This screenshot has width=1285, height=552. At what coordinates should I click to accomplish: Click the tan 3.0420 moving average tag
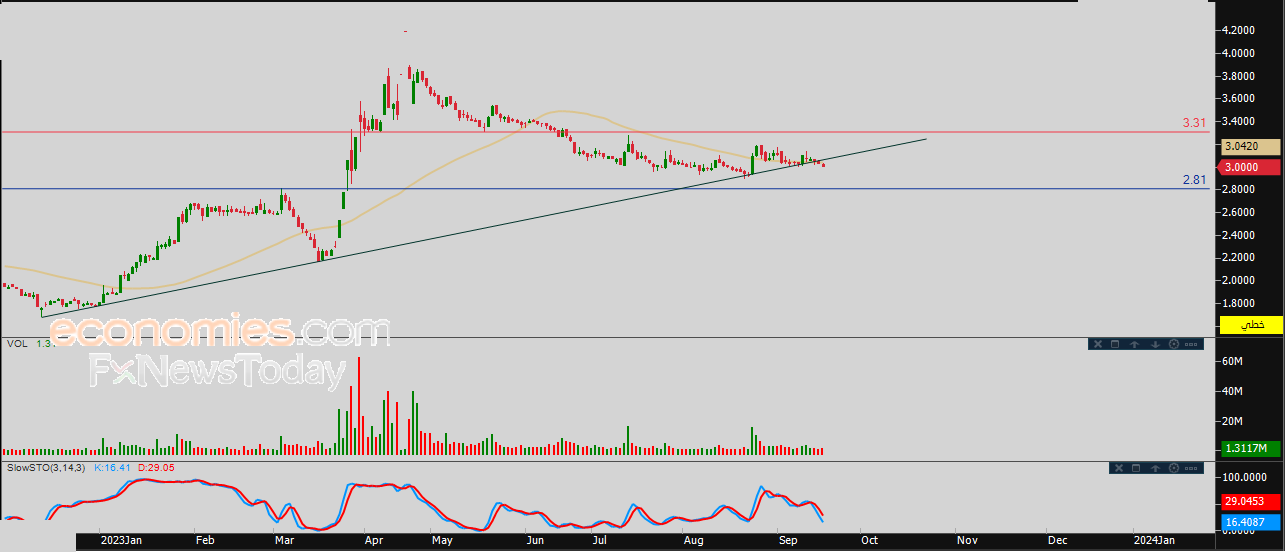pyautogui.click(x=1250, y=146)
